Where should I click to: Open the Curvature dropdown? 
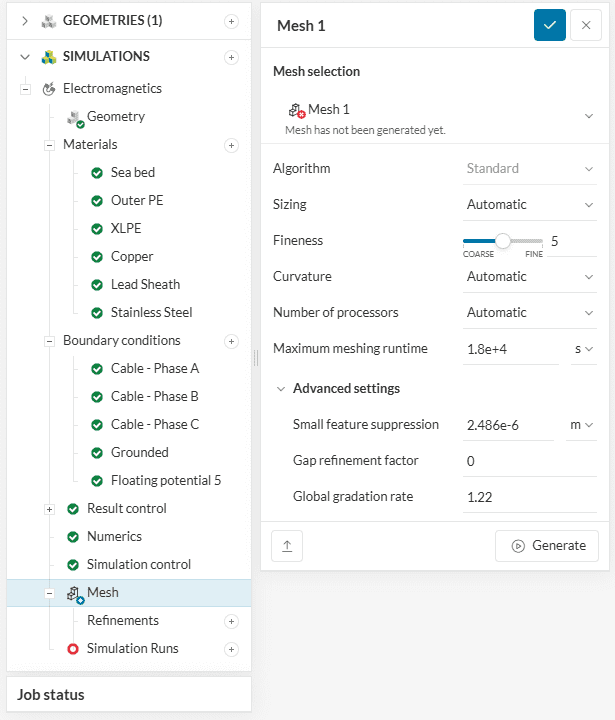coord(530,277)
